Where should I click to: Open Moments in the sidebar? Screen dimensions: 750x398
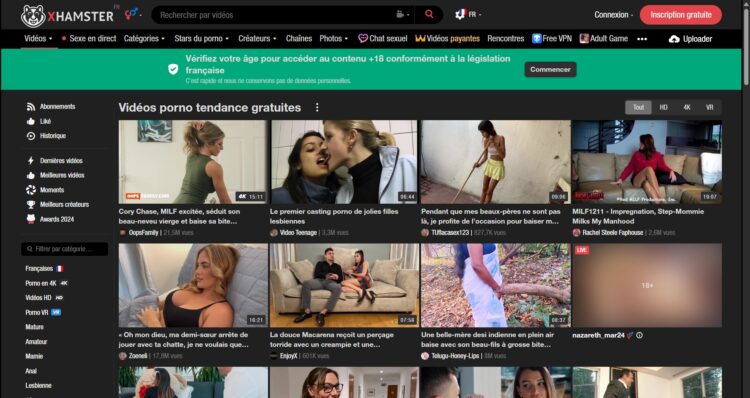tap(45, 190)
